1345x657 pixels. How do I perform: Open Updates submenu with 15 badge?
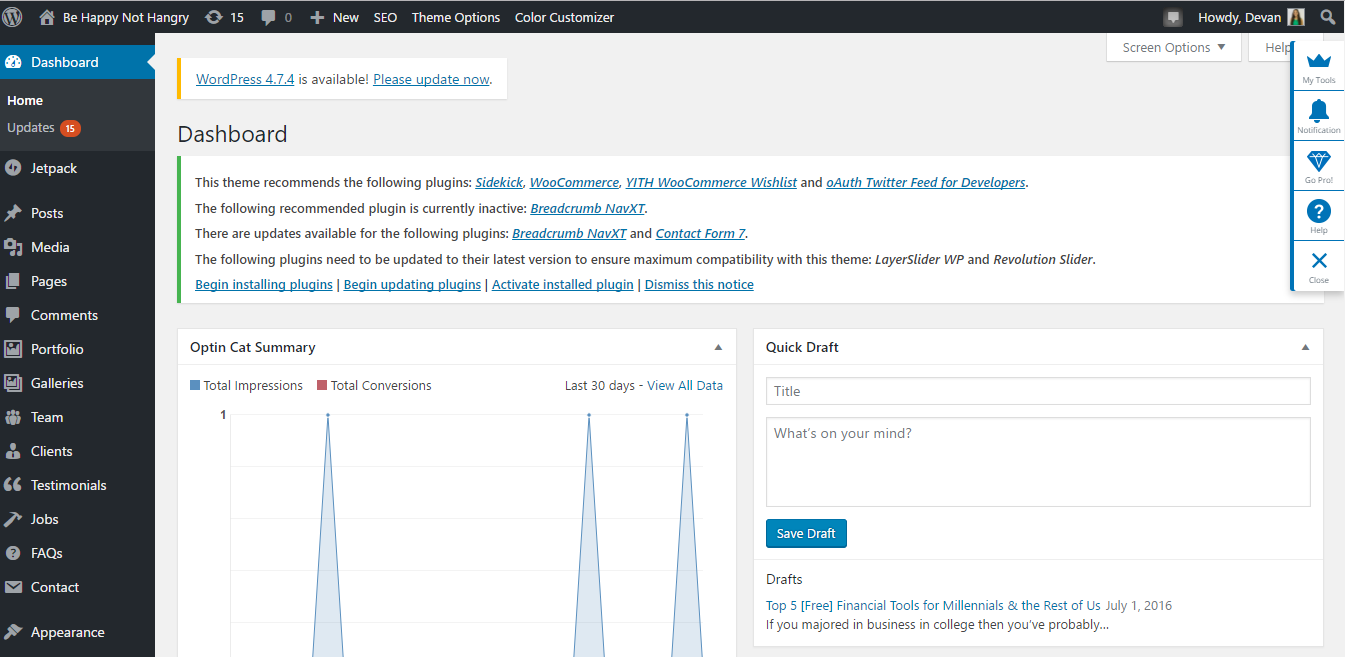(43, 128)
